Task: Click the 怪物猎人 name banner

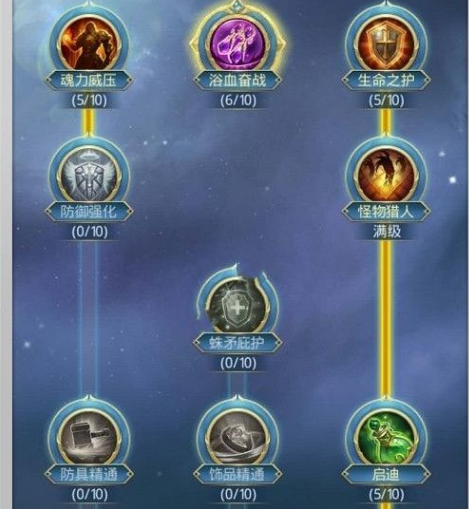Action: [386, 212]
